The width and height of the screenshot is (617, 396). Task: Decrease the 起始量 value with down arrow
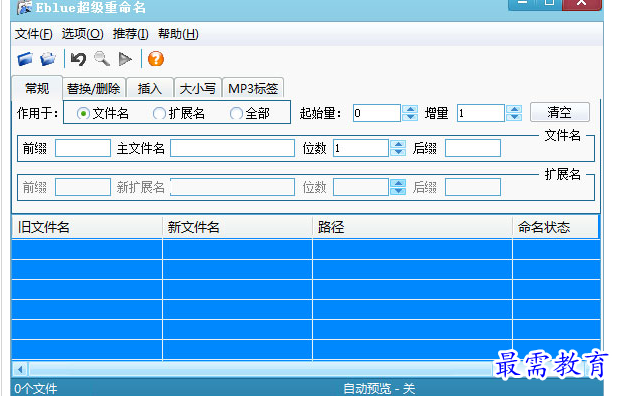(410, 117)
